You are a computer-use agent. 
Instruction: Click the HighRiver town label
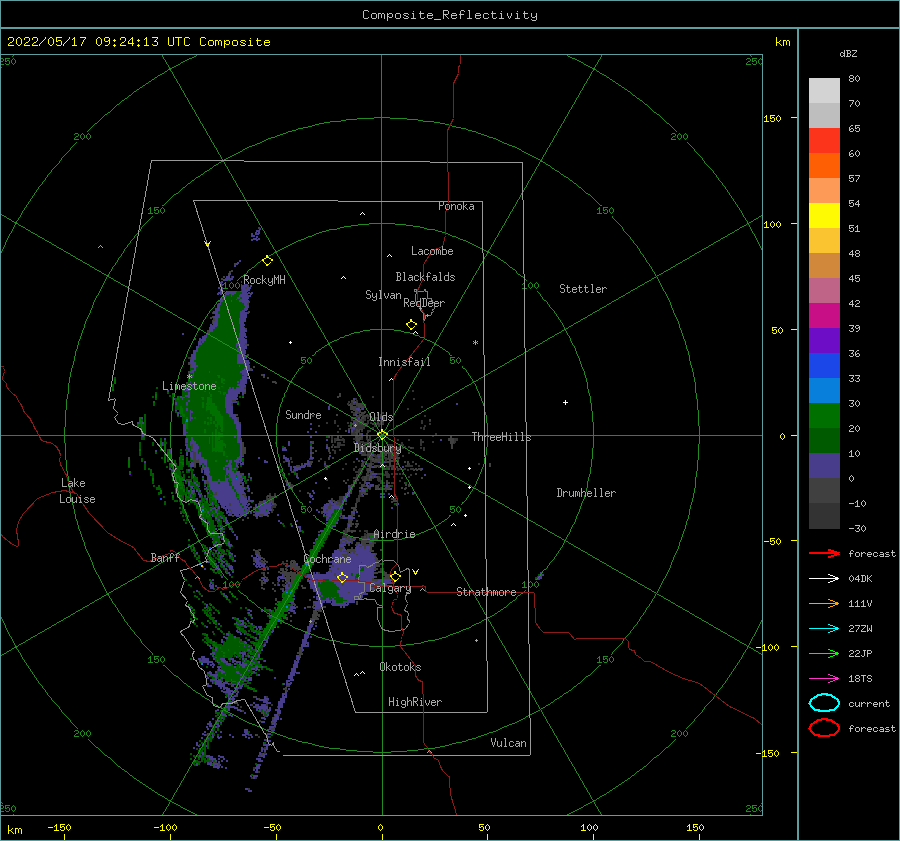(415, 702)
